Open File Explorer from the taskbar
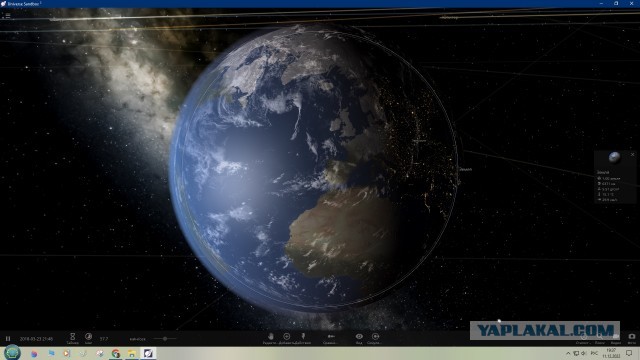The image size is (640, 360). tap(132, 353)
